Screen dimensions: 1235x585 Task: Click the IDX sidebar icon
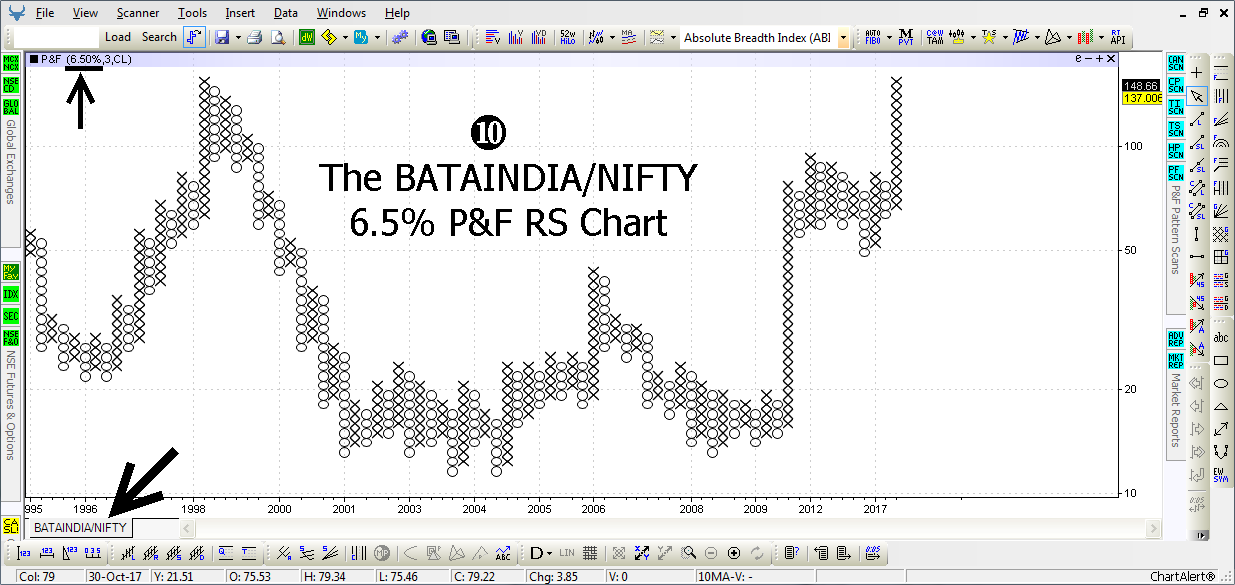pyautogui.click(x=11, y=294)
